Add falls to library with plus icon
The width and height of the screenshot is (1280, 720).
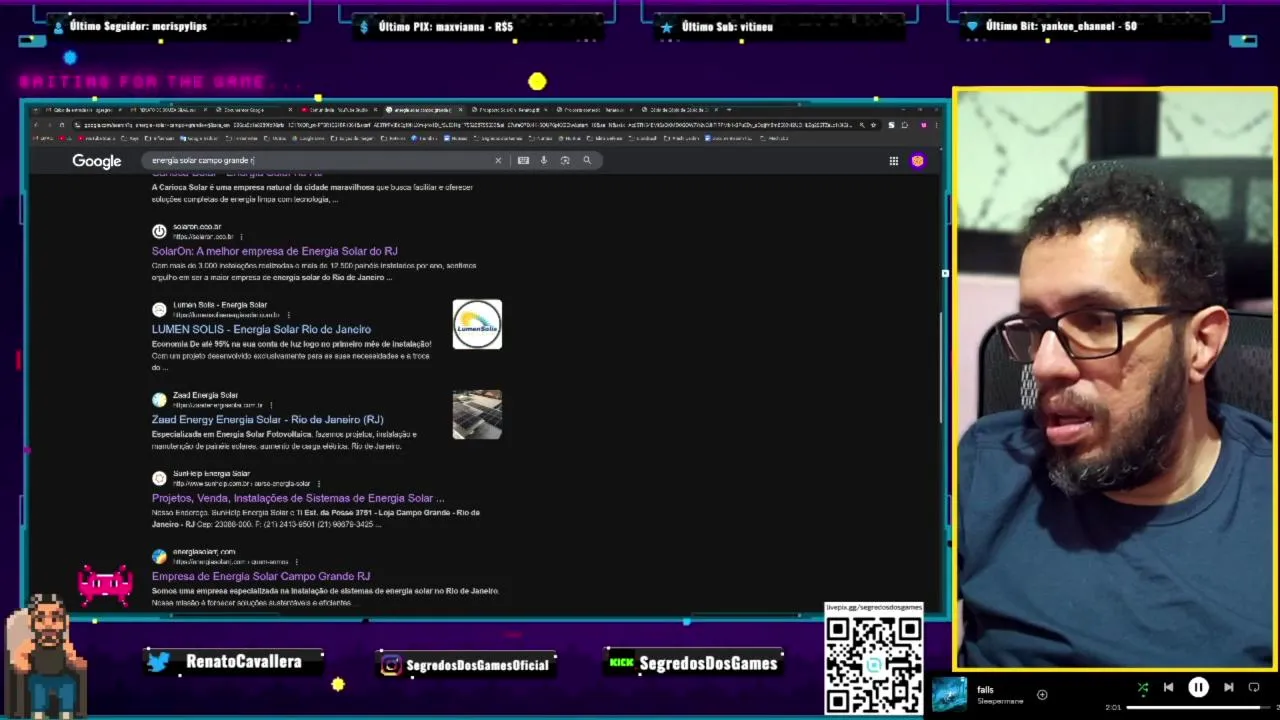[1042, 695]
